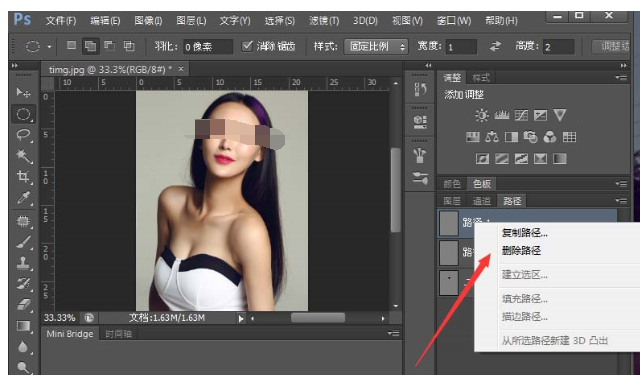Add a Channel Mixer adjustment (three circles)

click(550, 137)
